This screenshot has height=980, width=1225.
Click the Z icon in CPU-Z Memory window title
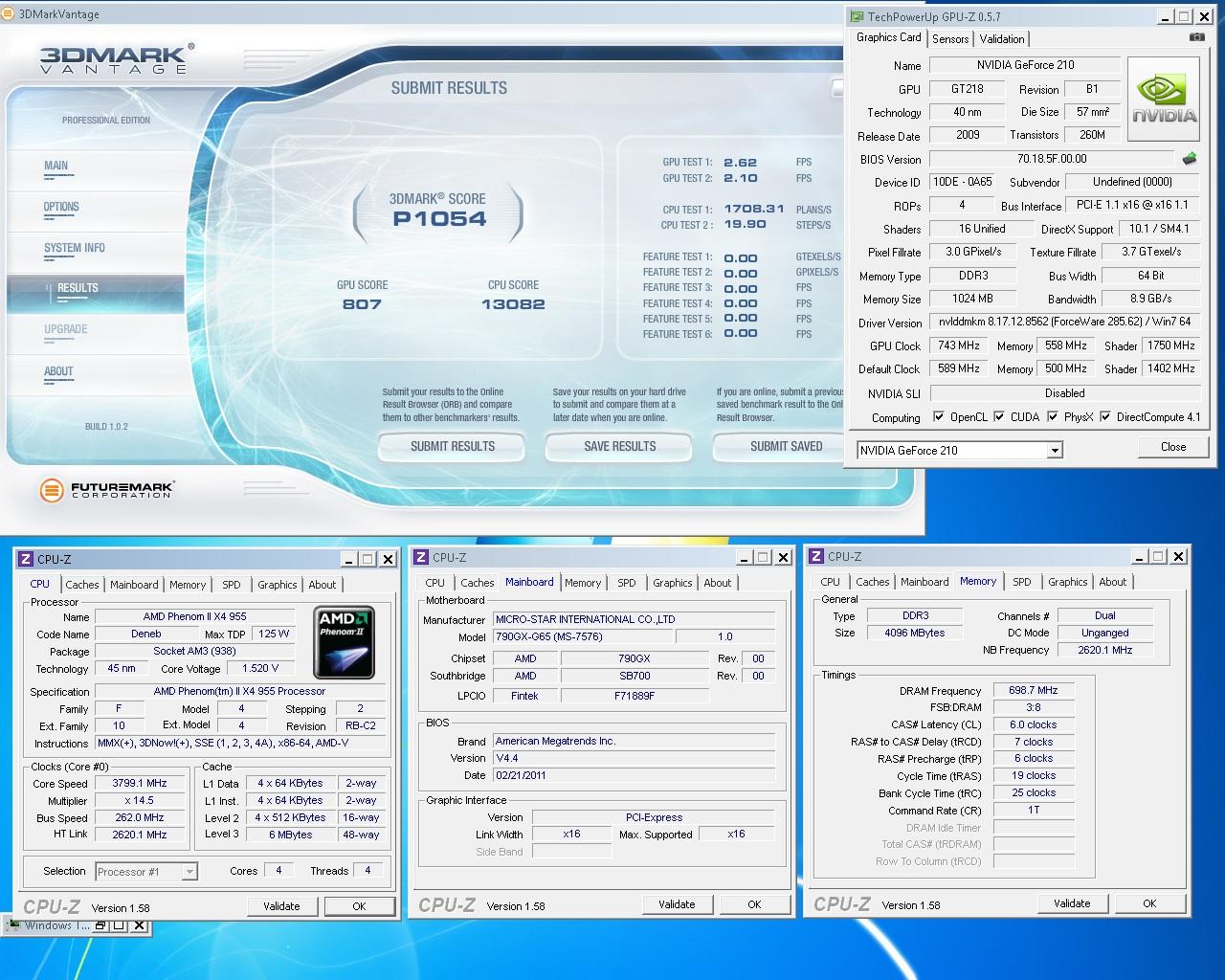pos(816,556)
